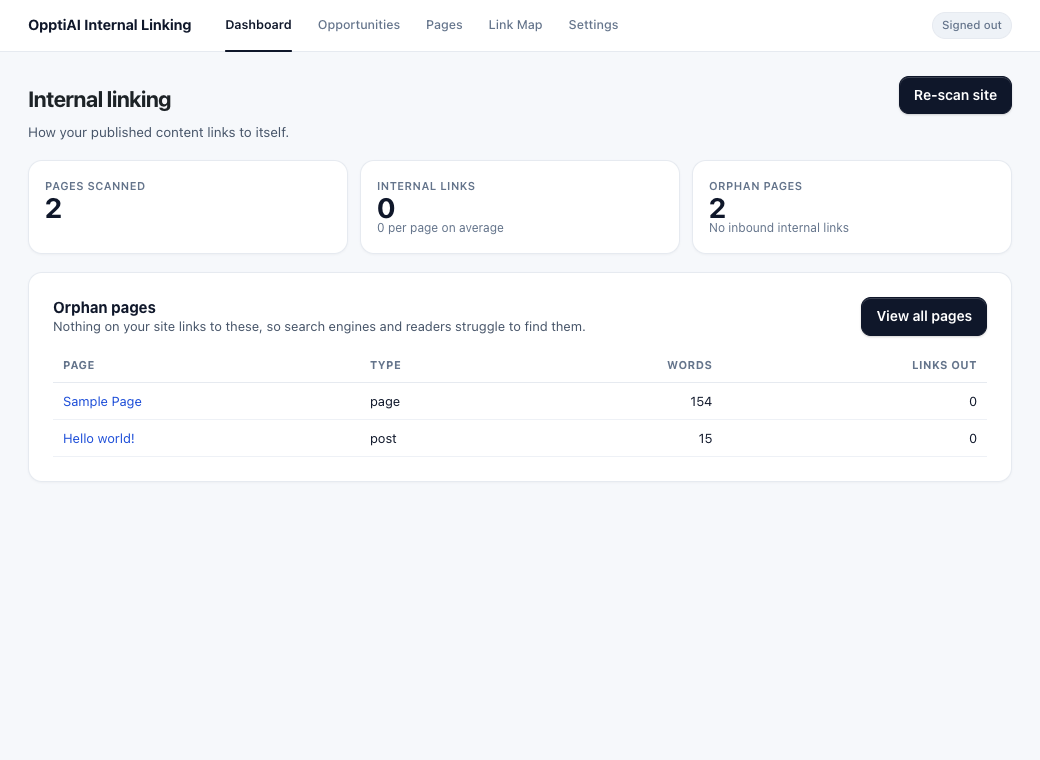Select the Pages Scanned stat card
This screenshot has height=760, width=1040.
tap(188, 207)
